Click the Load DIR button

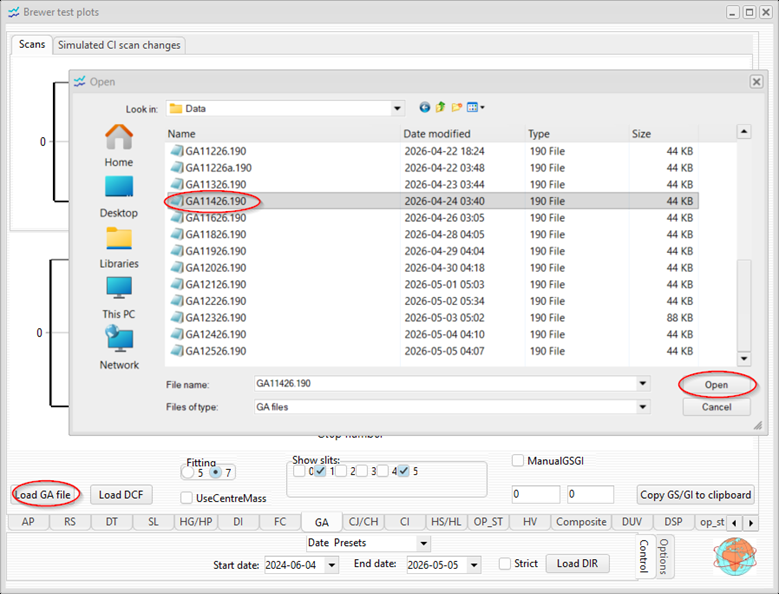(577, 563)
